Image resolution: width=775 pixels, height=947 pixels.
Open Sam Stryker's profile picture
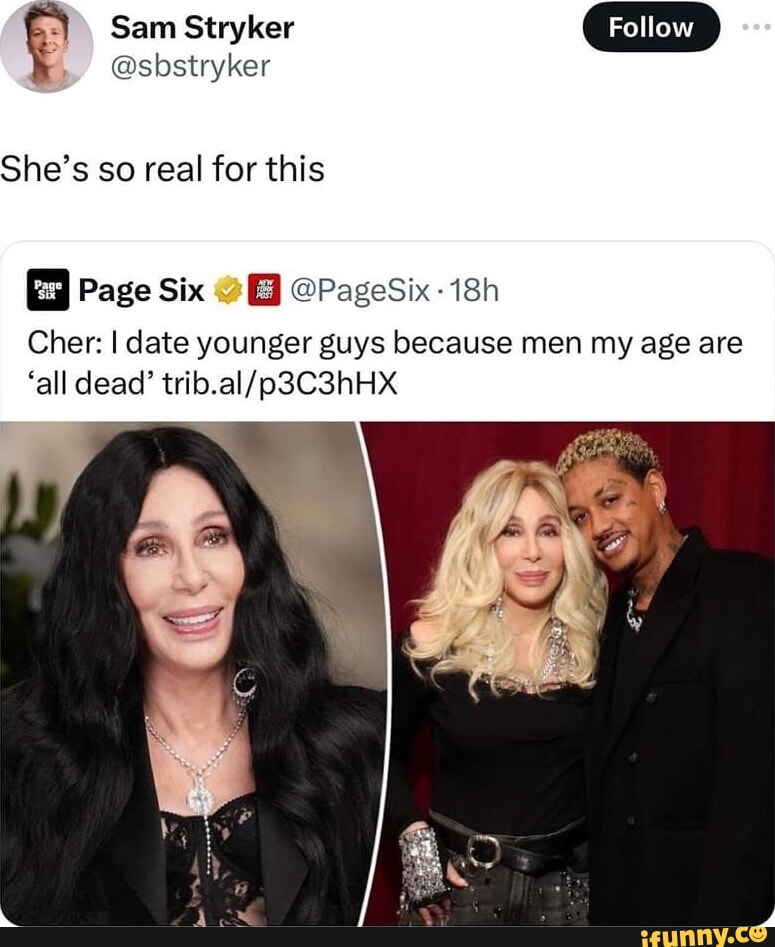click(46, 46)
